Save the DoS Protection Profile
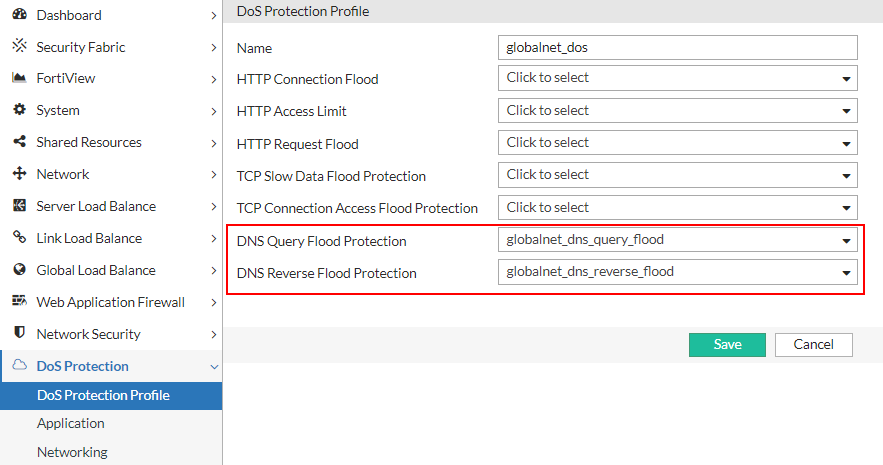The image size is (883, 465). (x=727, y=344)
